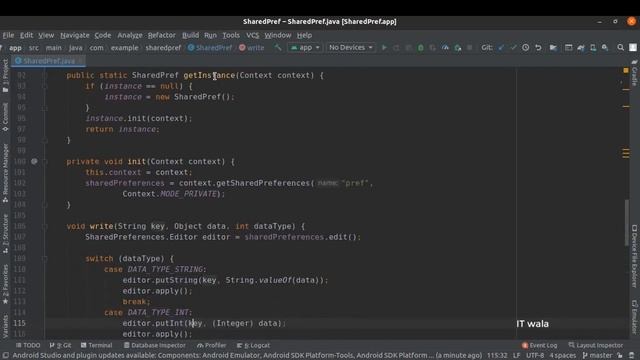Click yellow warning indicator atop editor scrollbar

tap(626, 71)
